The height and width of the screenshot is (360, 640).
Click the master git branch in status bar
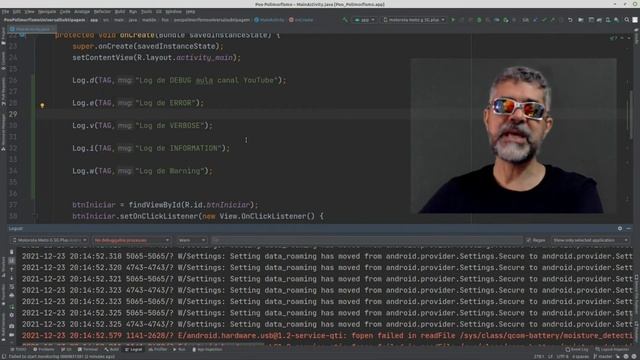[602, 356]
